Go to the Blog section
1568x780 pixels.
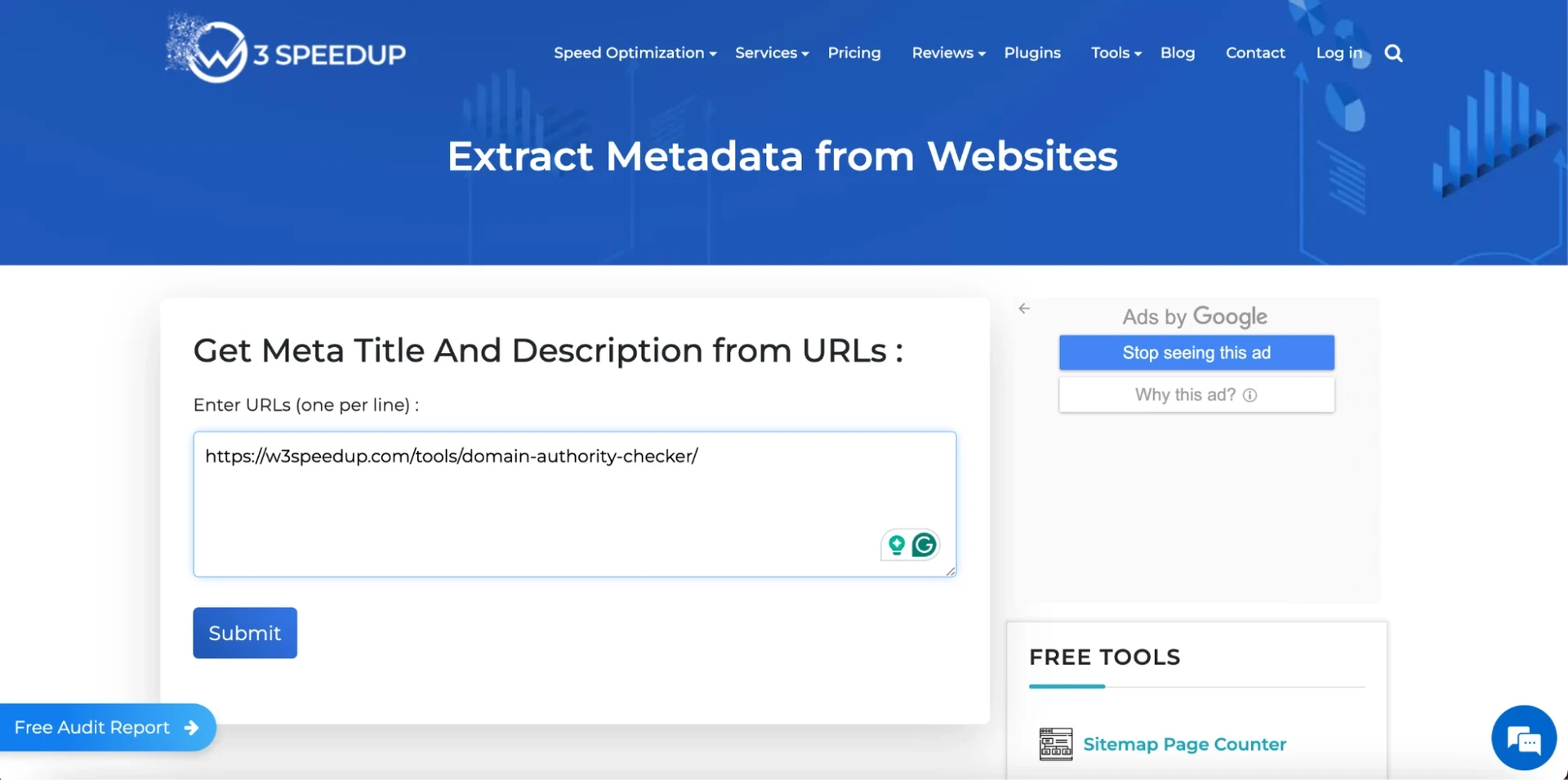click(x=1177, y=52)
